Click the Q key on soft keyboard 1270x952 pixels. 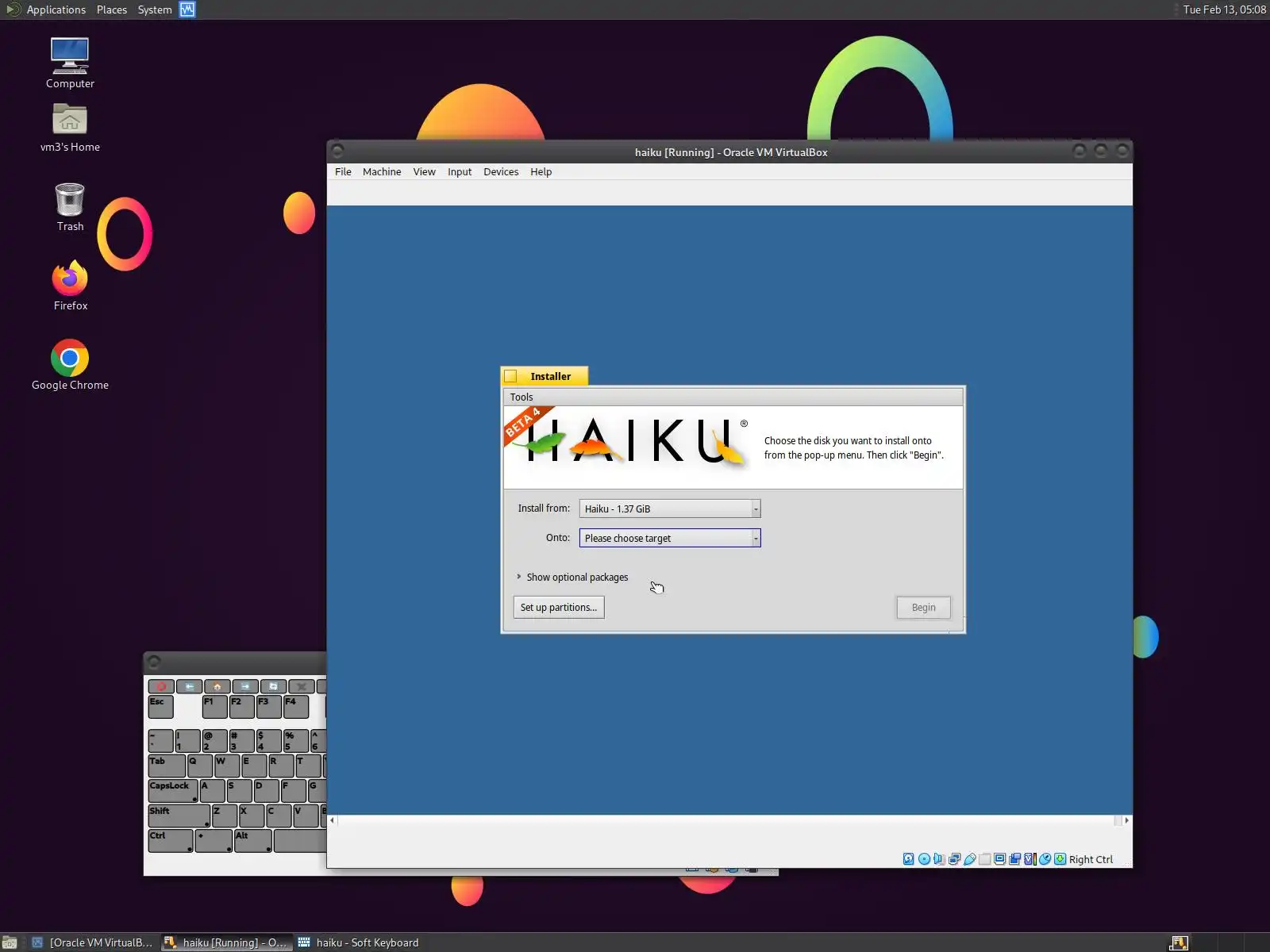[200, 766]
